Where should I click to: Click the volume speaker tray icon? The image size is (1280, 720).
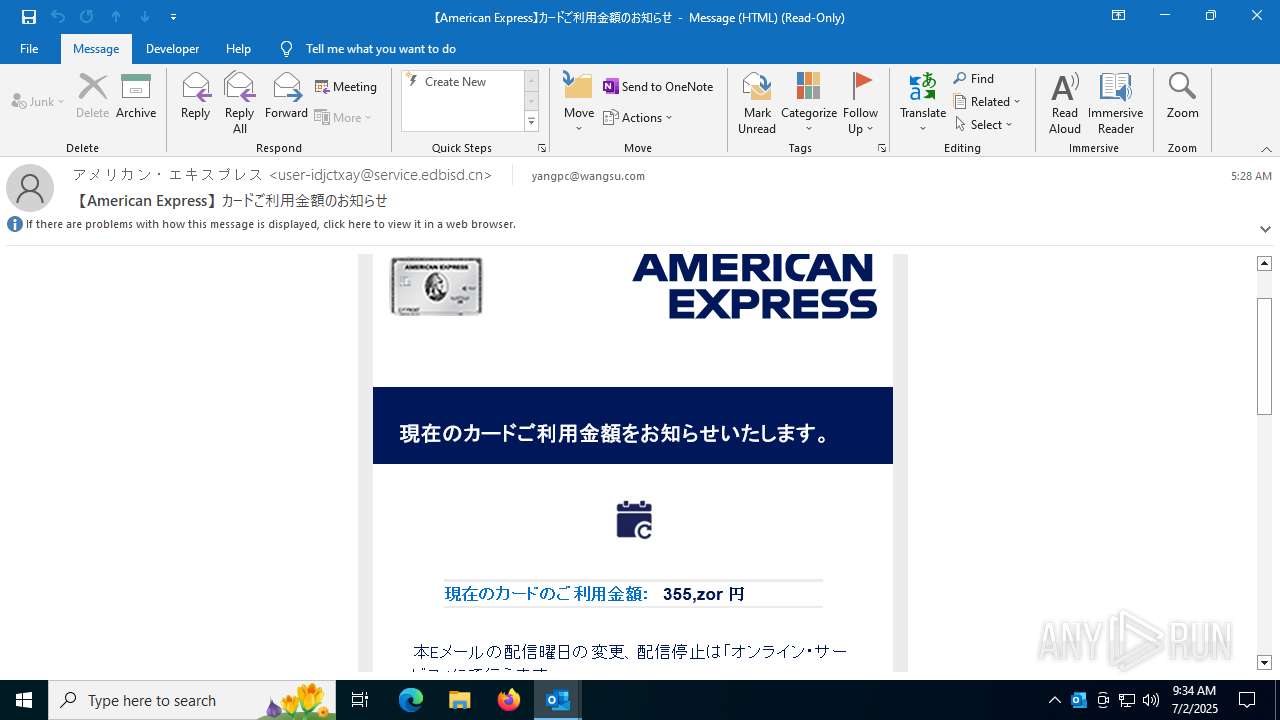coord(1151,700)
